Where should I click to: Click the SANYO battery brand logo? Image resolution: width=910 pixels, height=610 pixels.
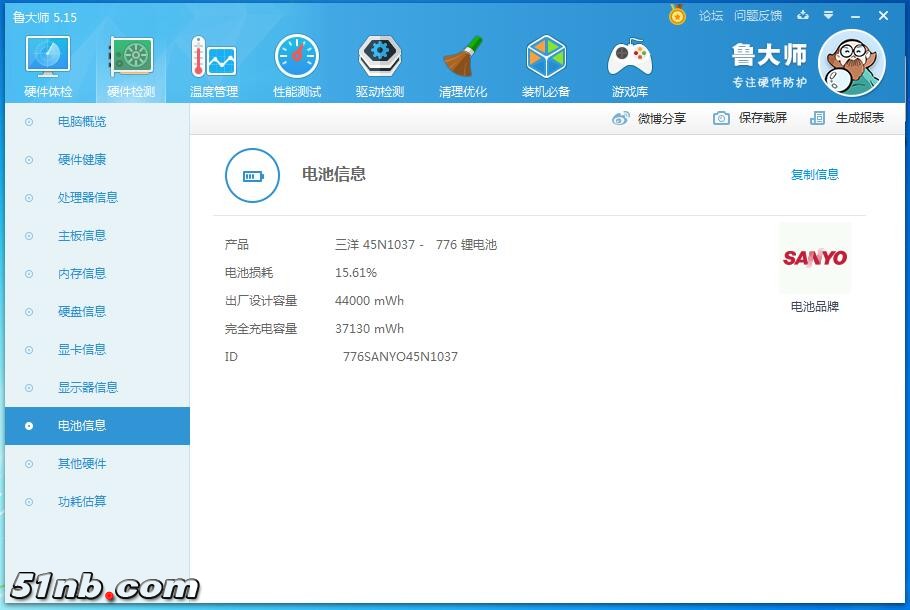815,257
